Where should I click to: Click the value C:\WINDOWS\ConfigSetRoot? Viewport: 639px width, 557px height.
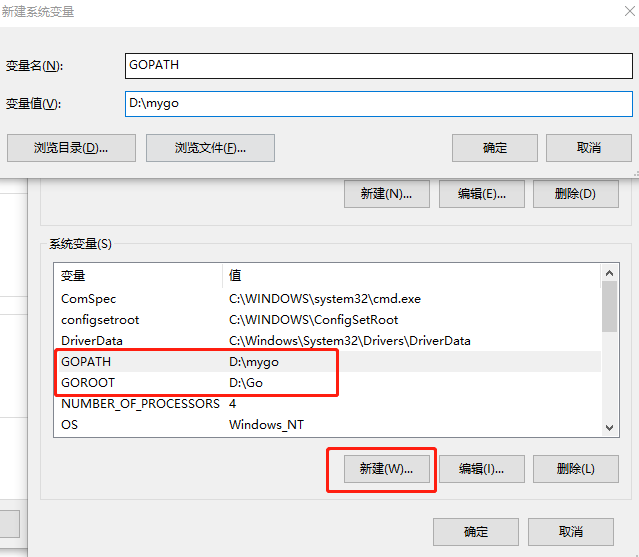[x=313, y=320]
